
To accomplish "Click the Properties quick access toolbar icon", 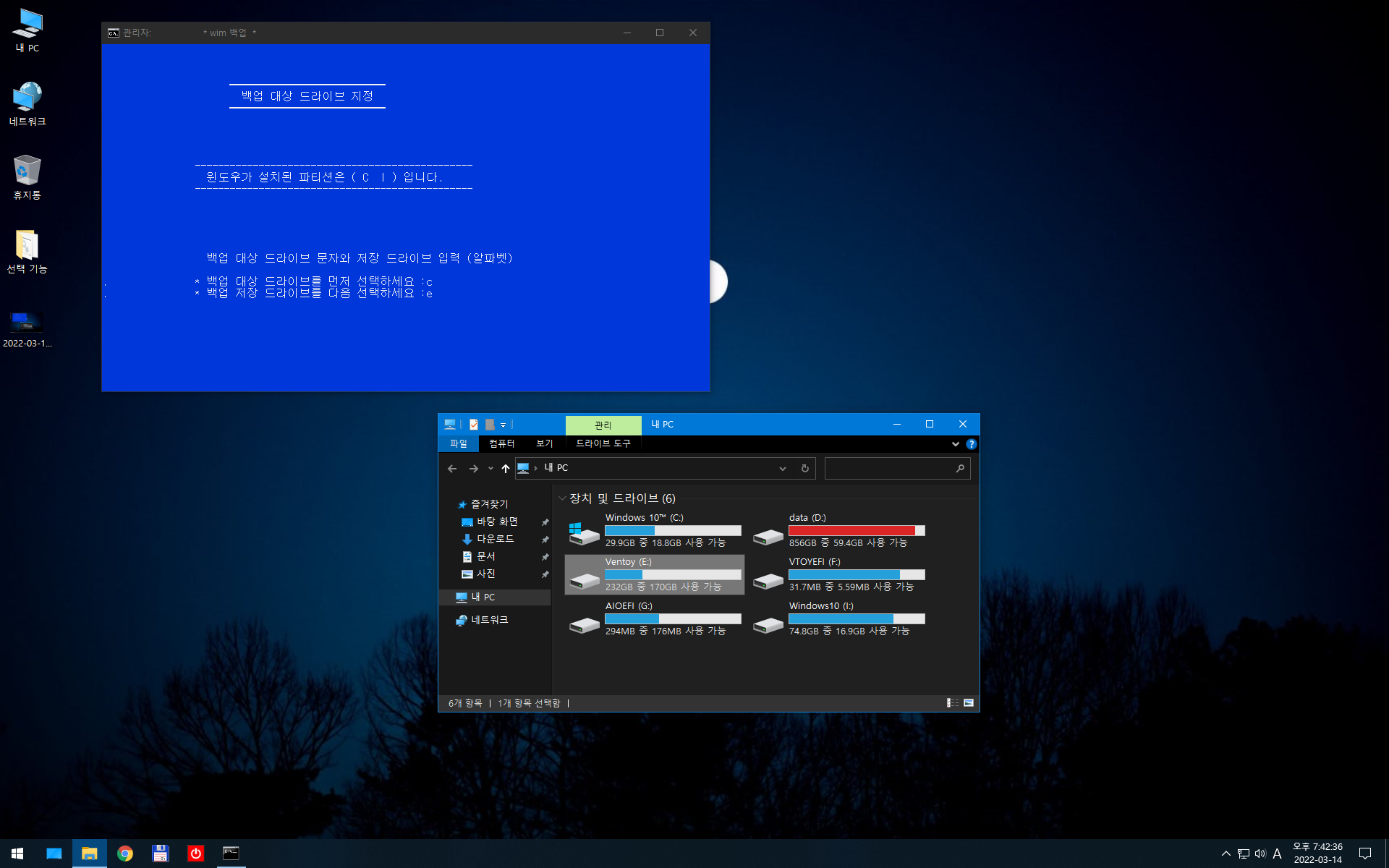I will click(x=474, y=425).
